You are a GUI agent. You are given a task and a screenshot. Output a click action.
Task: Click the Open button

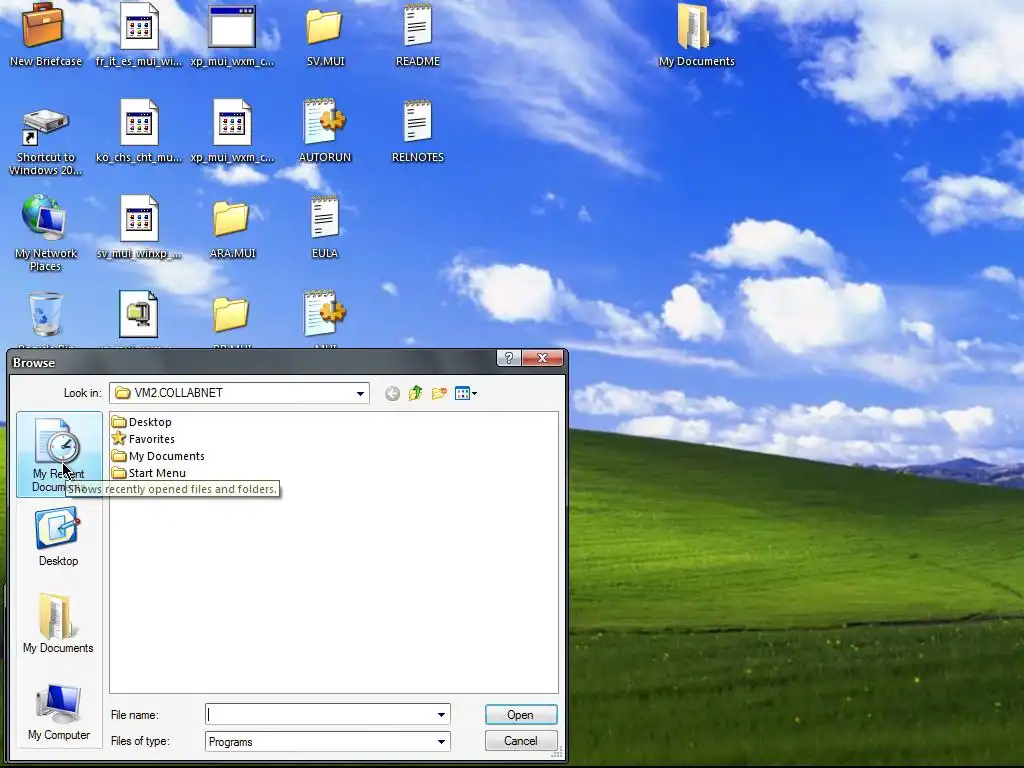coord(520,715)
